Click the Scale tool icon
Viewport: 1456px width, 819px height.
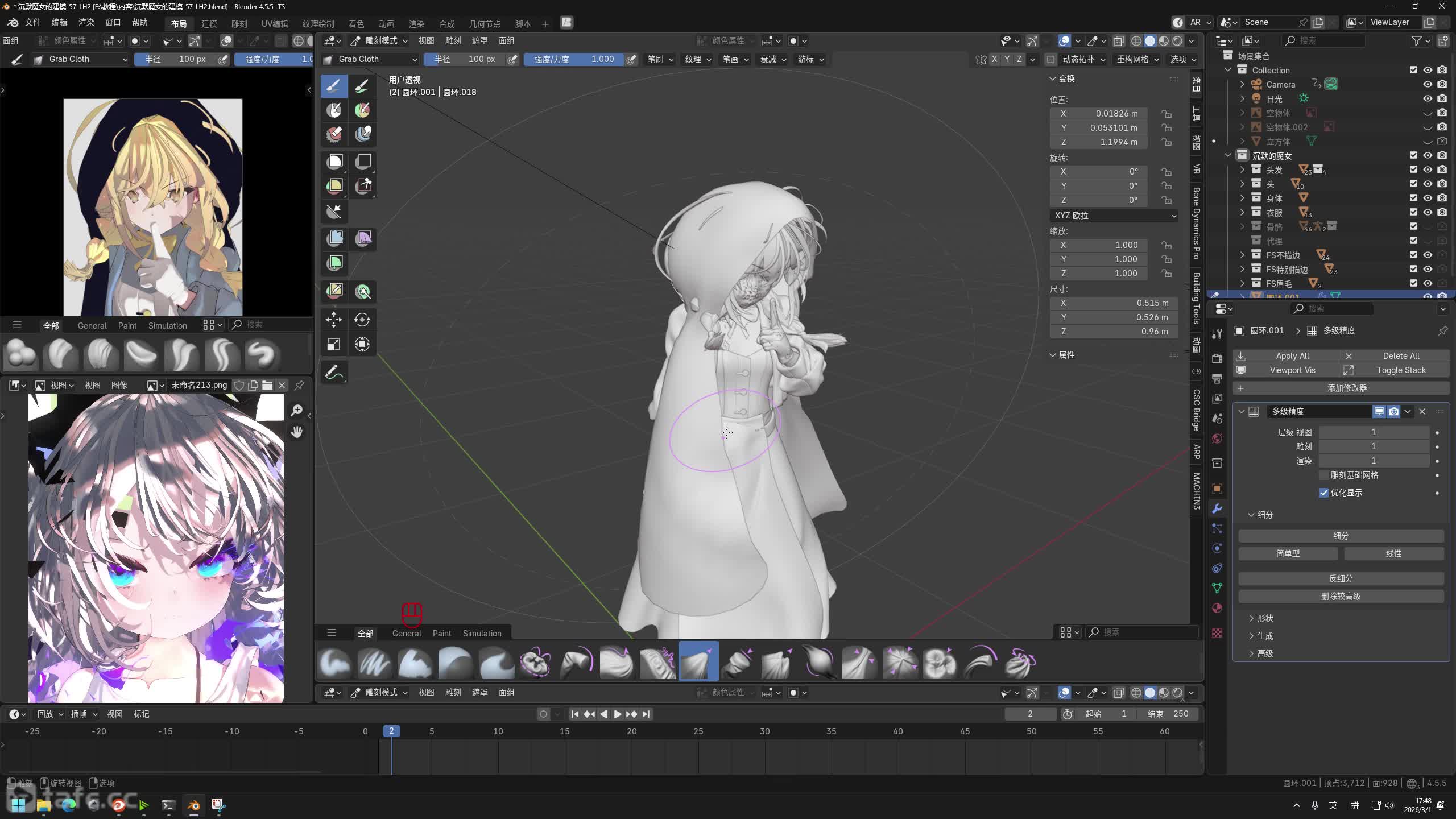point(334,345)
